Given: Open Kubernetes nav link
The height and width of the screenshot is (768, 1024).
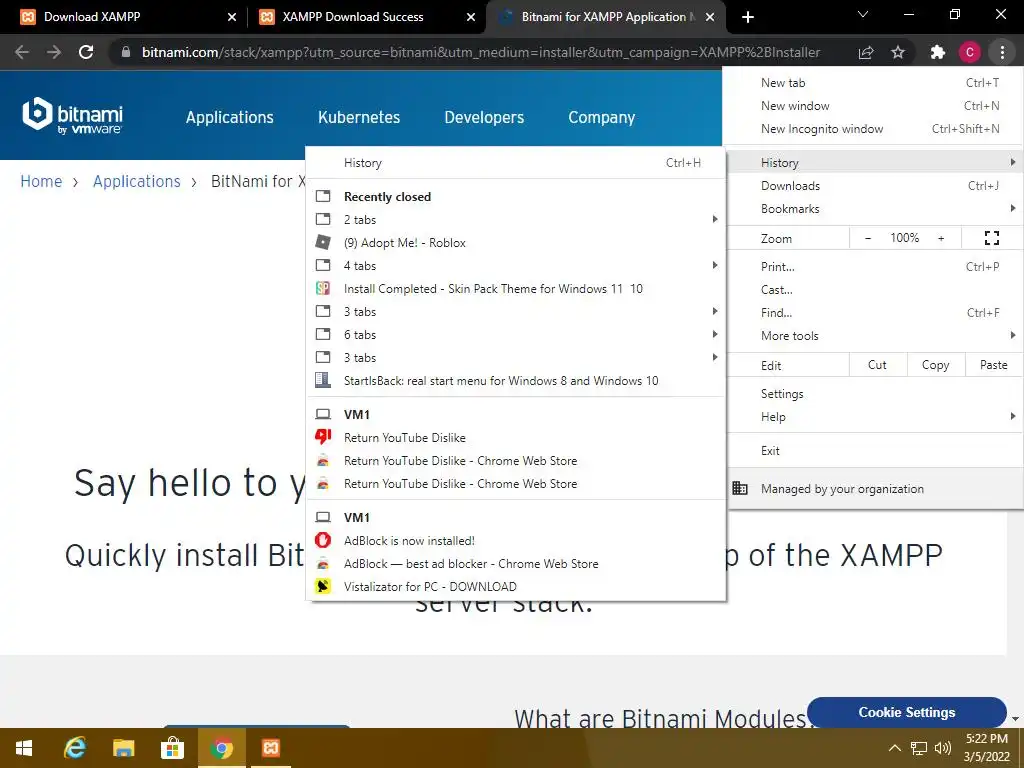Looking at the screenshot, I should click(x=359, y=118).
